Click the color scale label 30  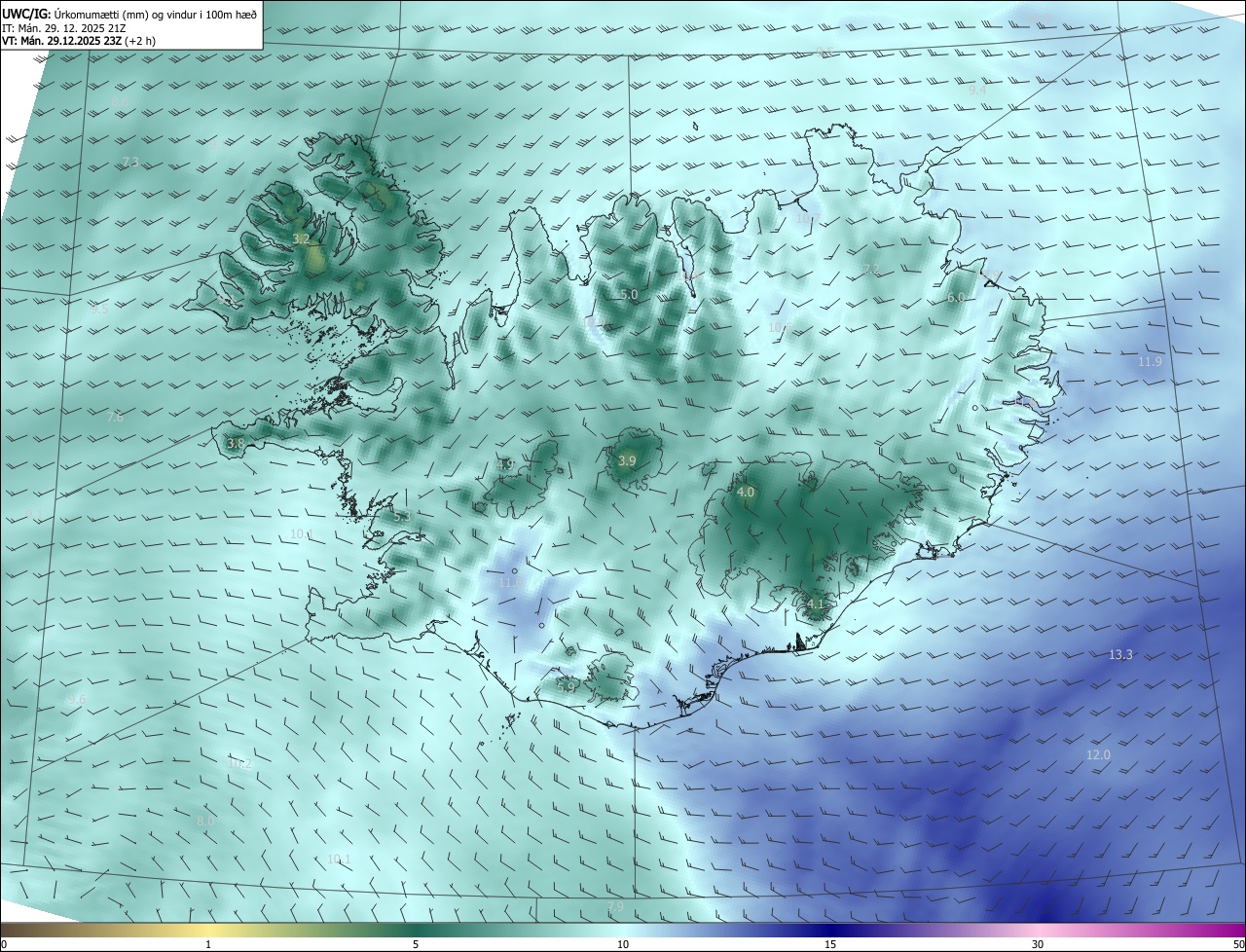click(1038, 945)
